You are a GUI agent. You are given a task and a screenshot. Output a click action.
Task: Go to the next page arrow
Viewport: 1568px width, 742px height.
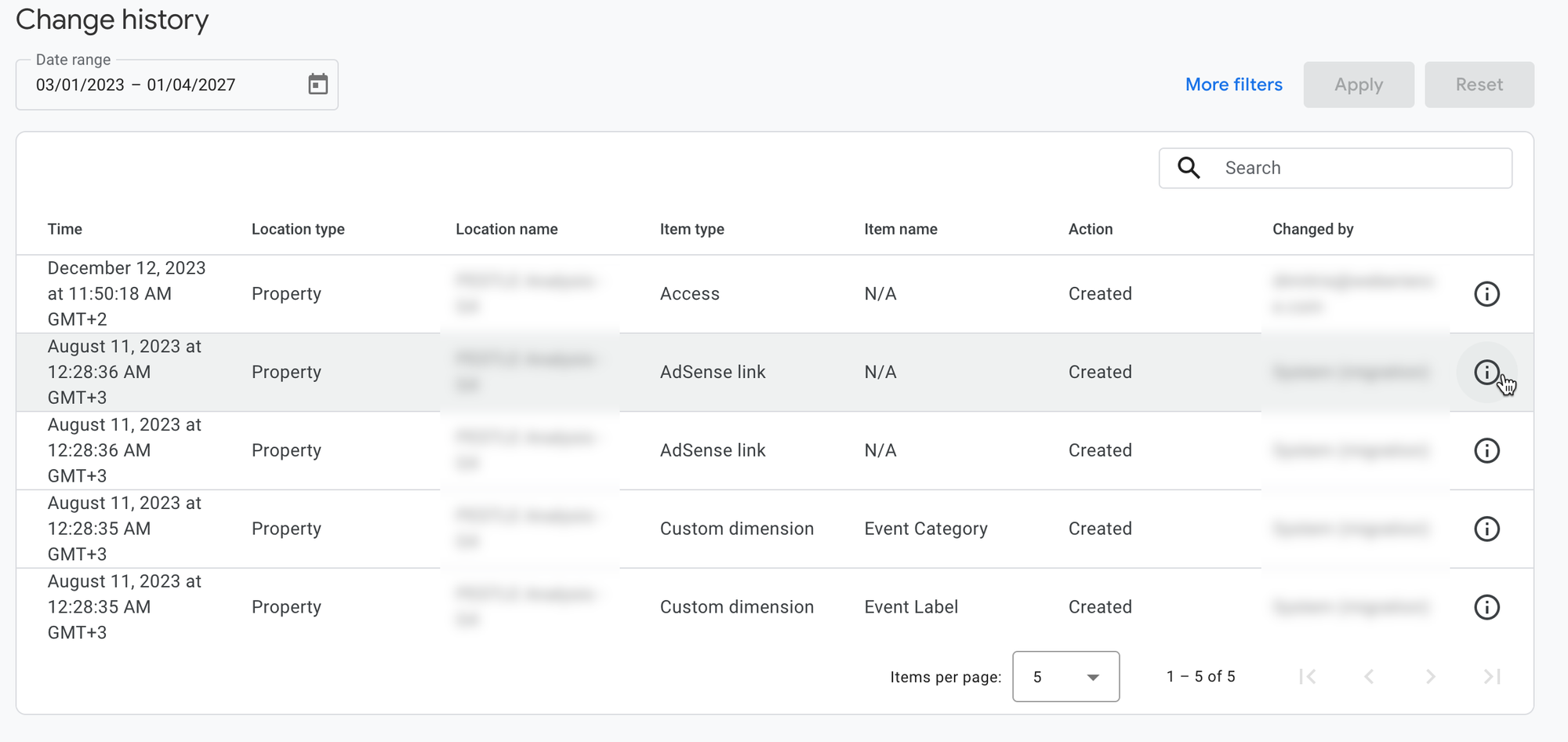tap(1430, 676)
